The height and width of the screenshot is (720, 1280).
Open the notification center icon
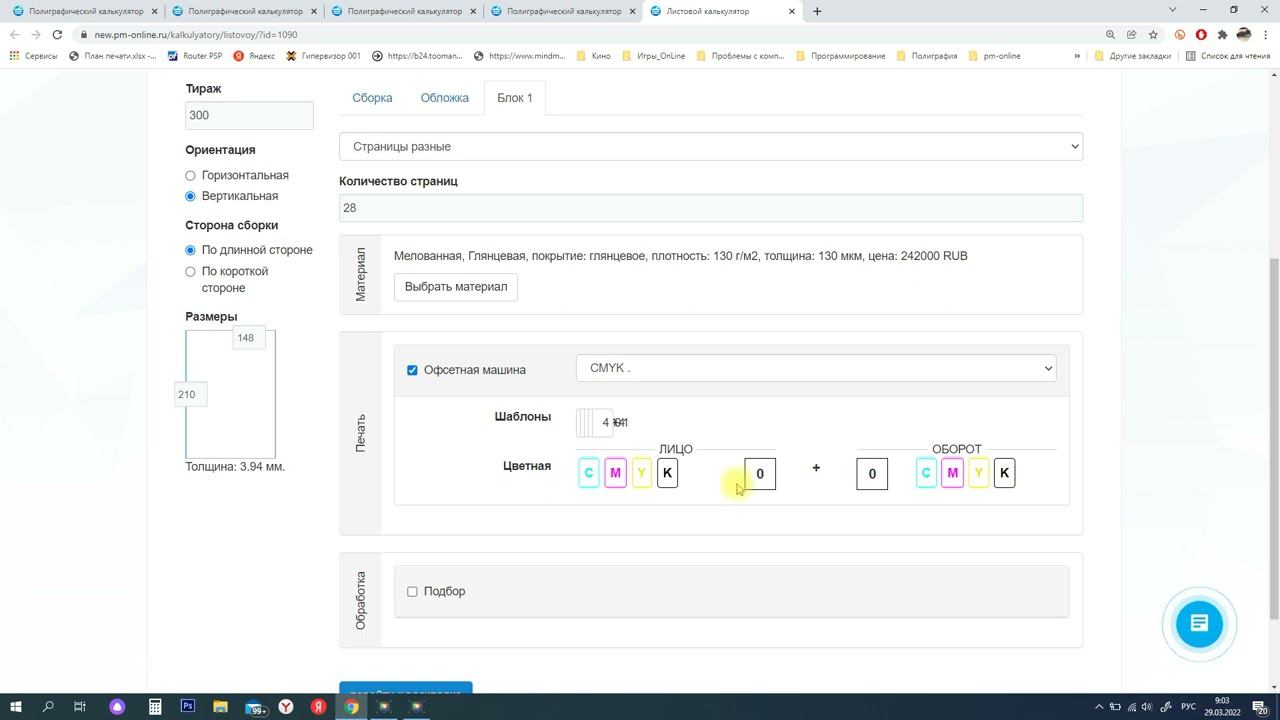[1261, 707]
